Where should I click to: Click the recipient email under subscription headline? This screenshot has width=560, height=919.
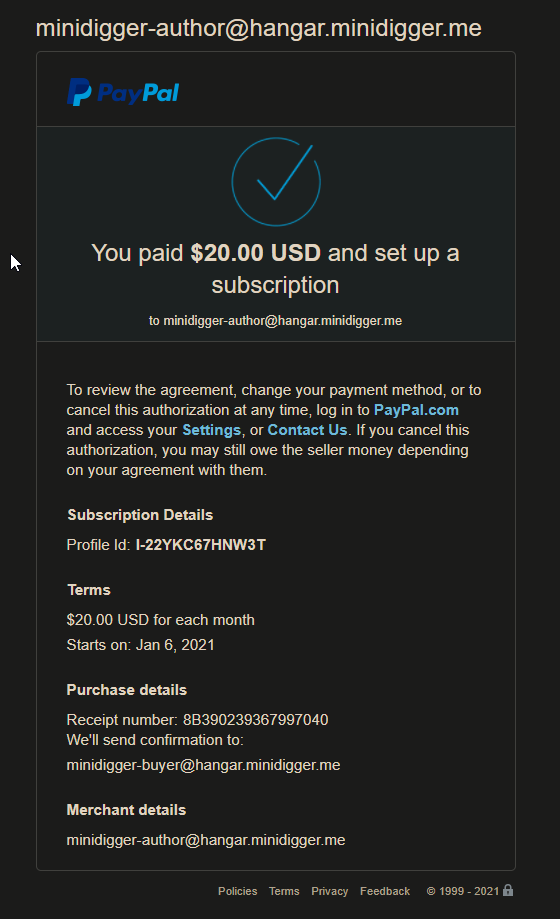(276, 321)
